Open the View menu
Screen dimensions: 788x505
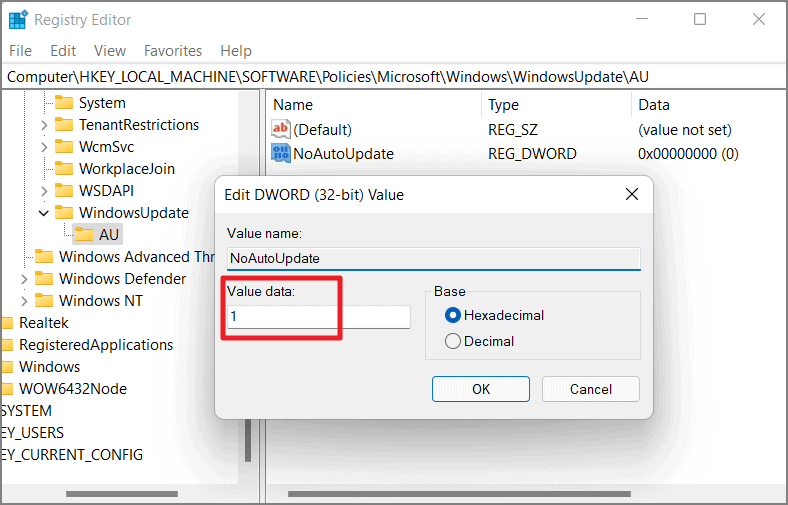[x=110, y=51]
